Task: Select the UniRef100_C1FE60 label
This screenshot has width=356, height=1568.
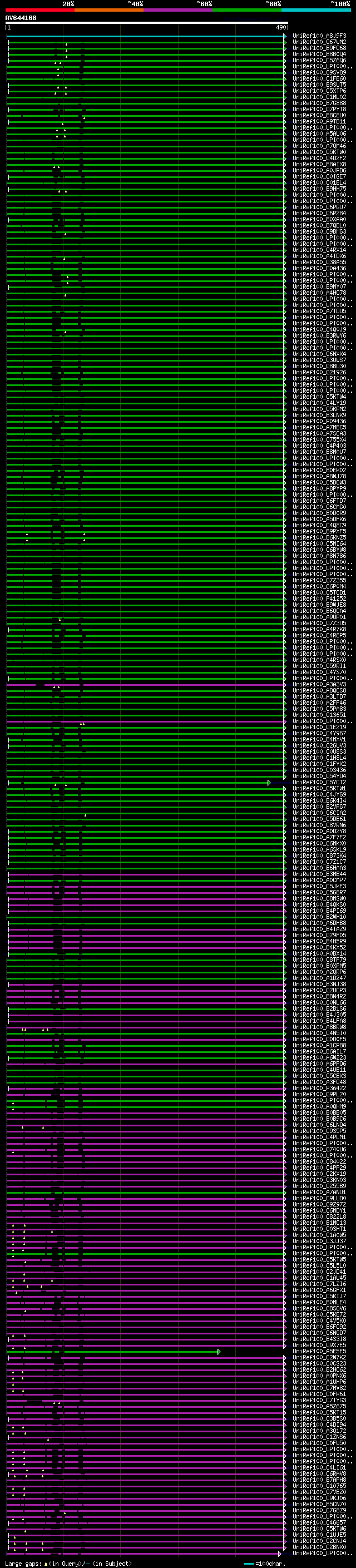Action: tap(319, 78)
